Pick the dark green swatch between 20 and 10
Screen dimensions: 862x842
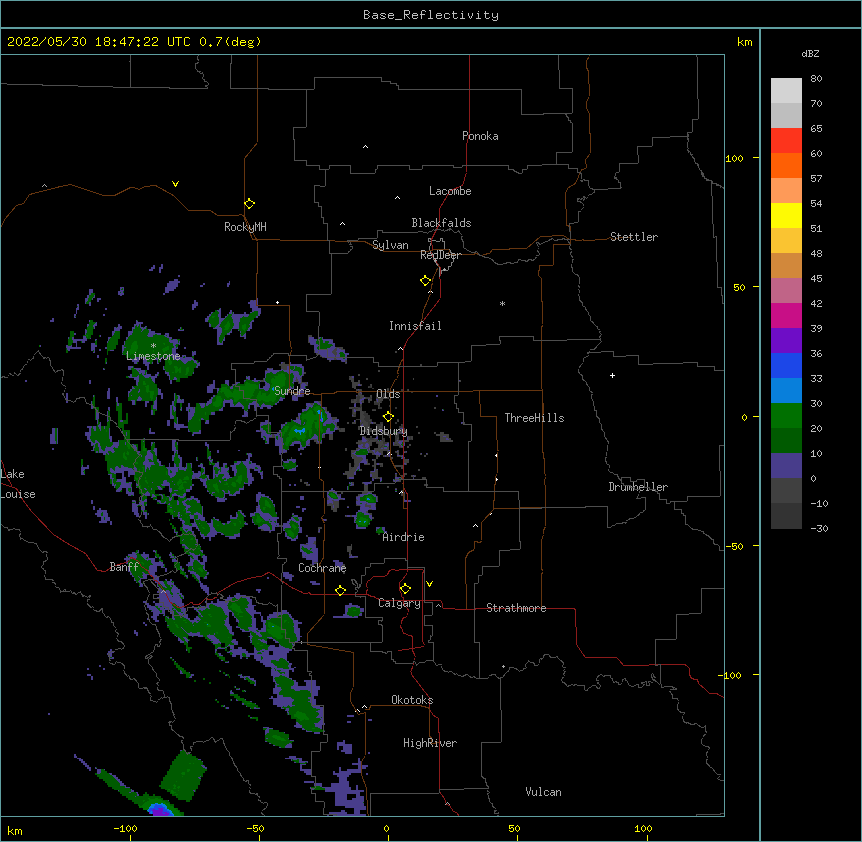786,440
